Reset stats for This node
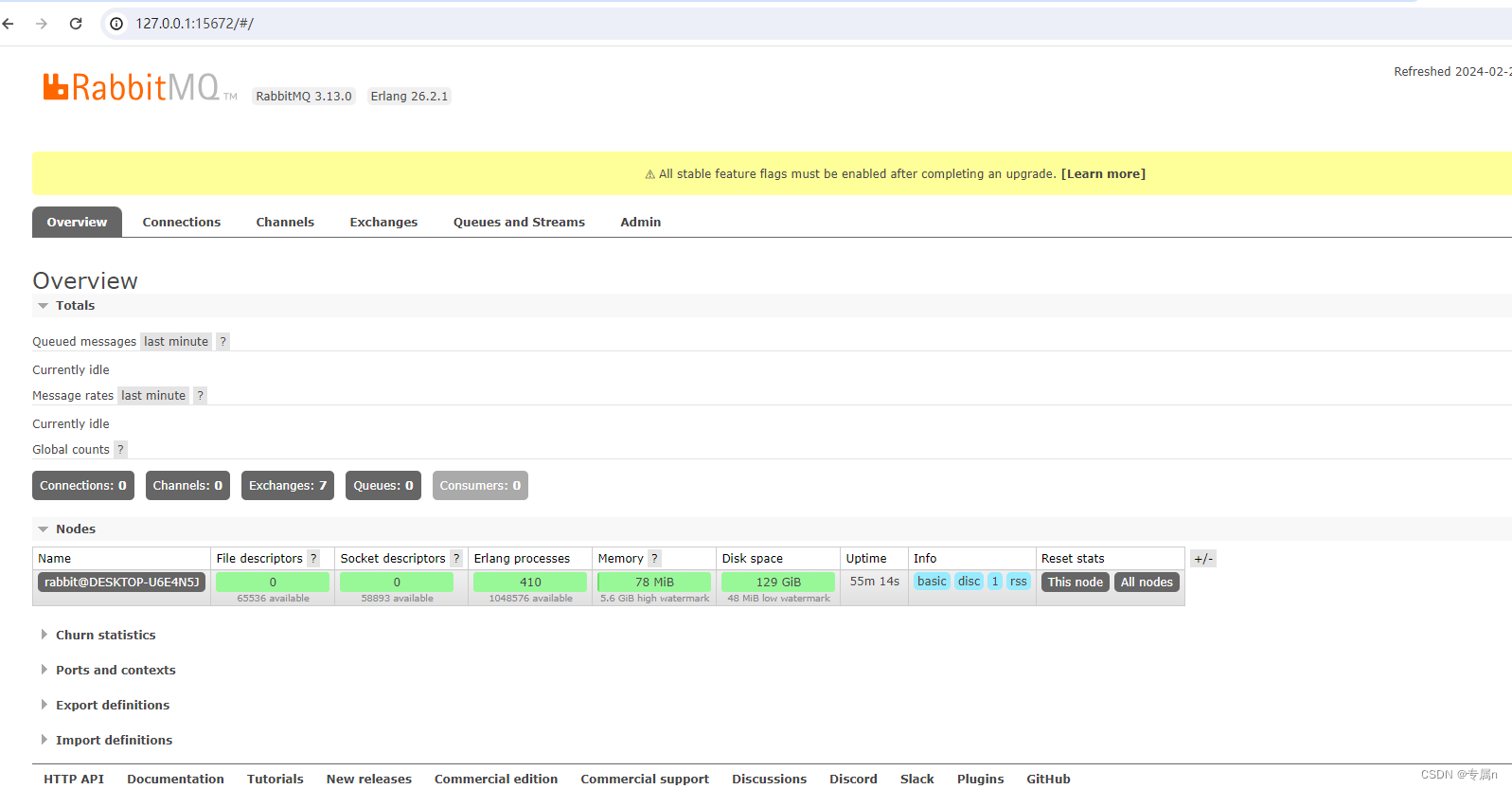 (1076, 583)
